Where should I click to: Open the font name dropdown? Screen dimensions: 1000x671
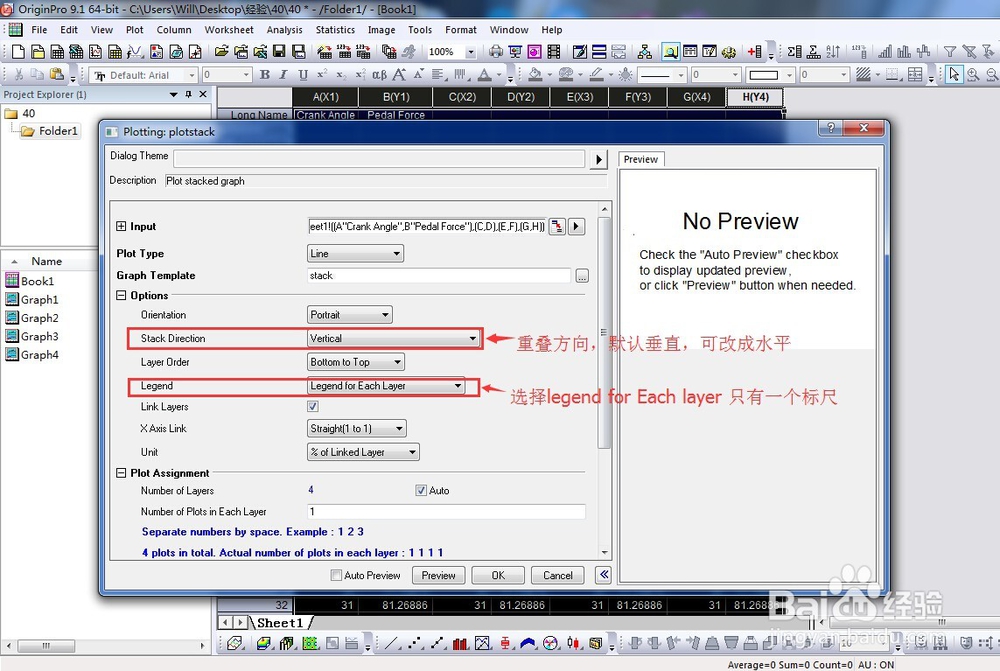click(191, 75)
